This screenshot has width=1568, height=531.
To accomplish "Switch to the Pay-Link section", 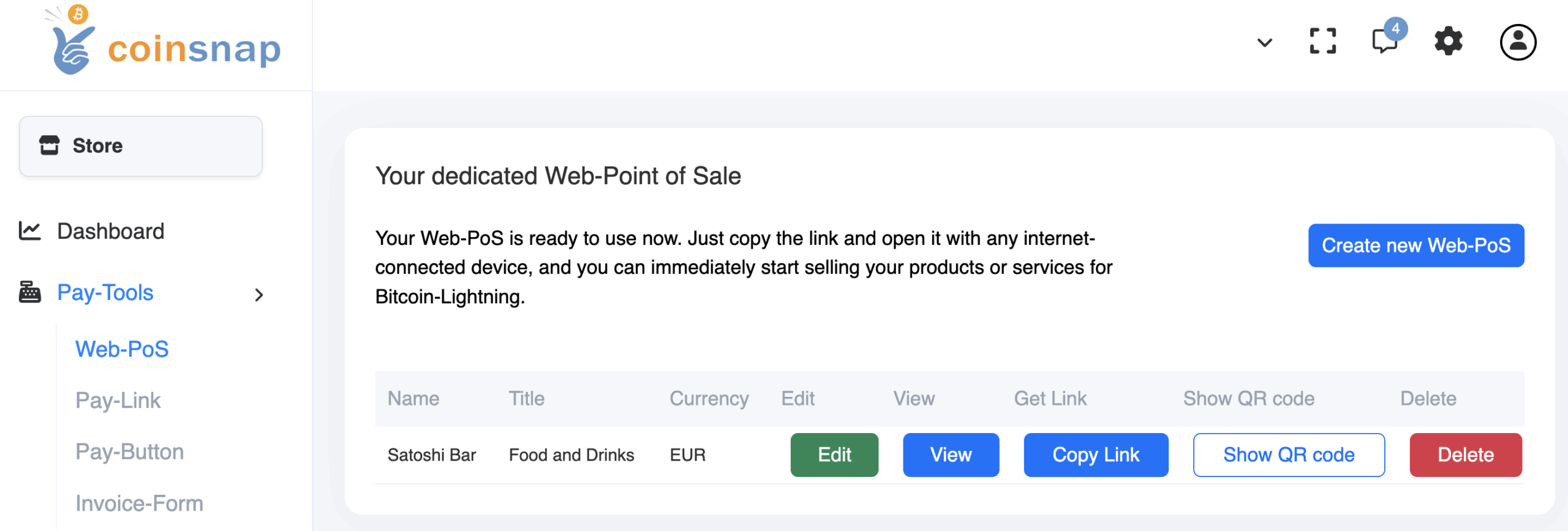I will (x=118, y=400).
